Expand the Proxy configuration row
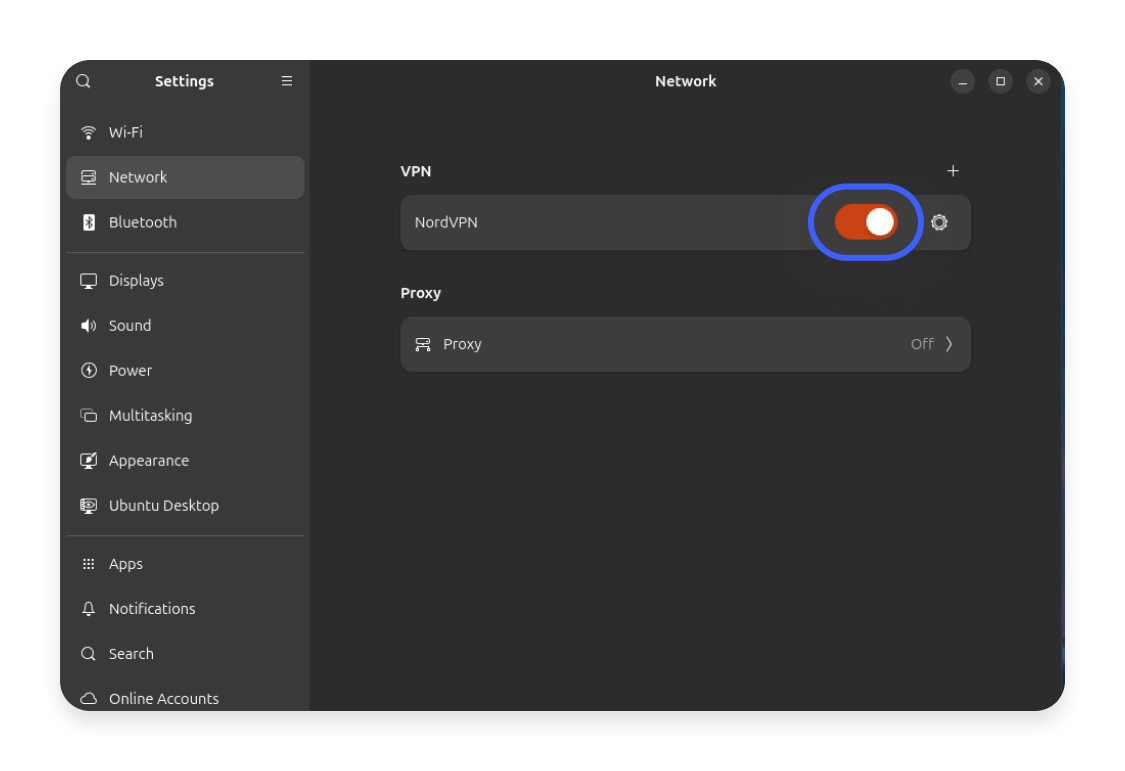Viewport: 1125px width, 771px height. coord(685,344)
